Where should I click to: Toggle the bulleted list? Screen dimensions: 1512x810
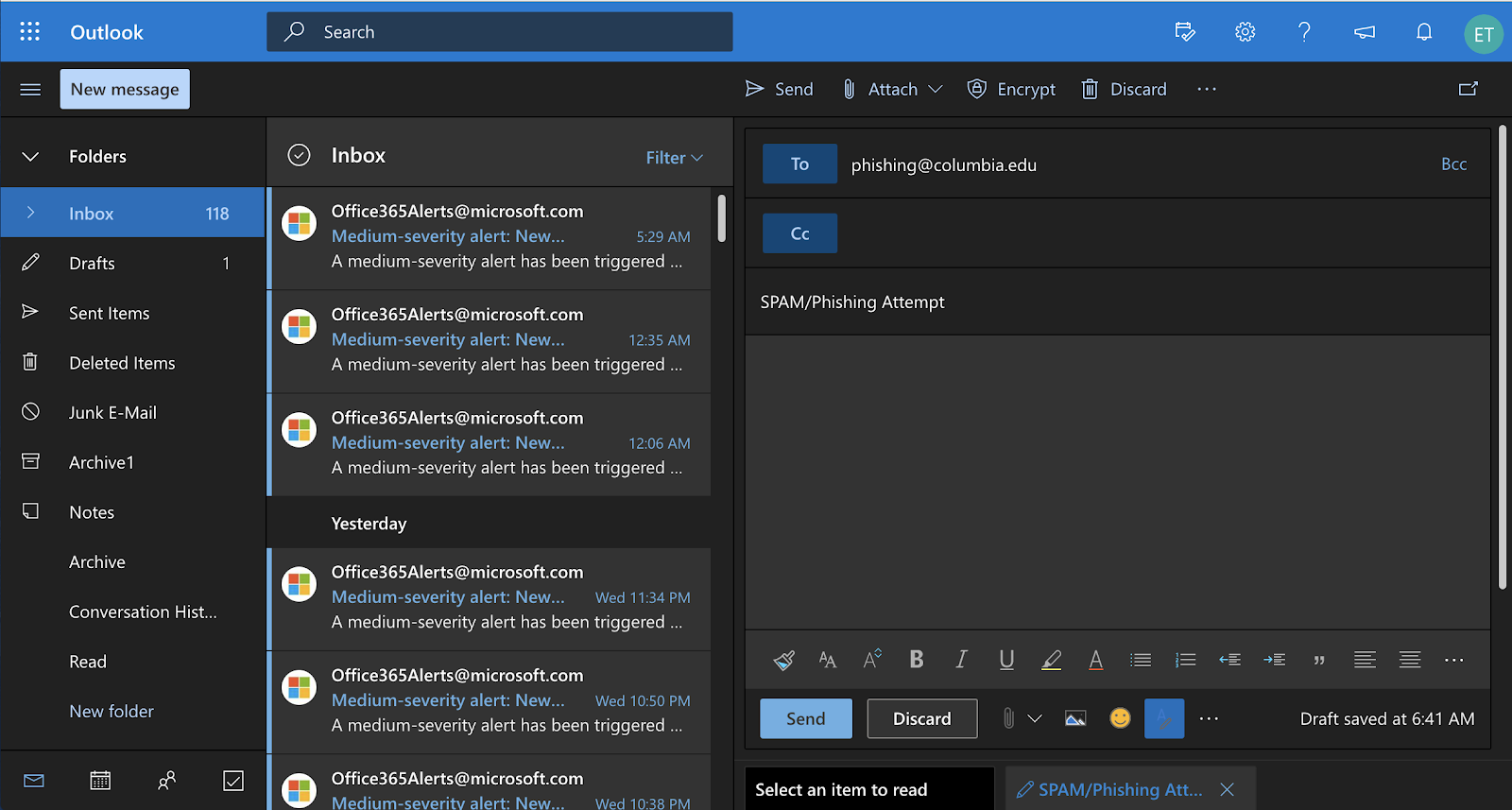(x=1141, y=660)
